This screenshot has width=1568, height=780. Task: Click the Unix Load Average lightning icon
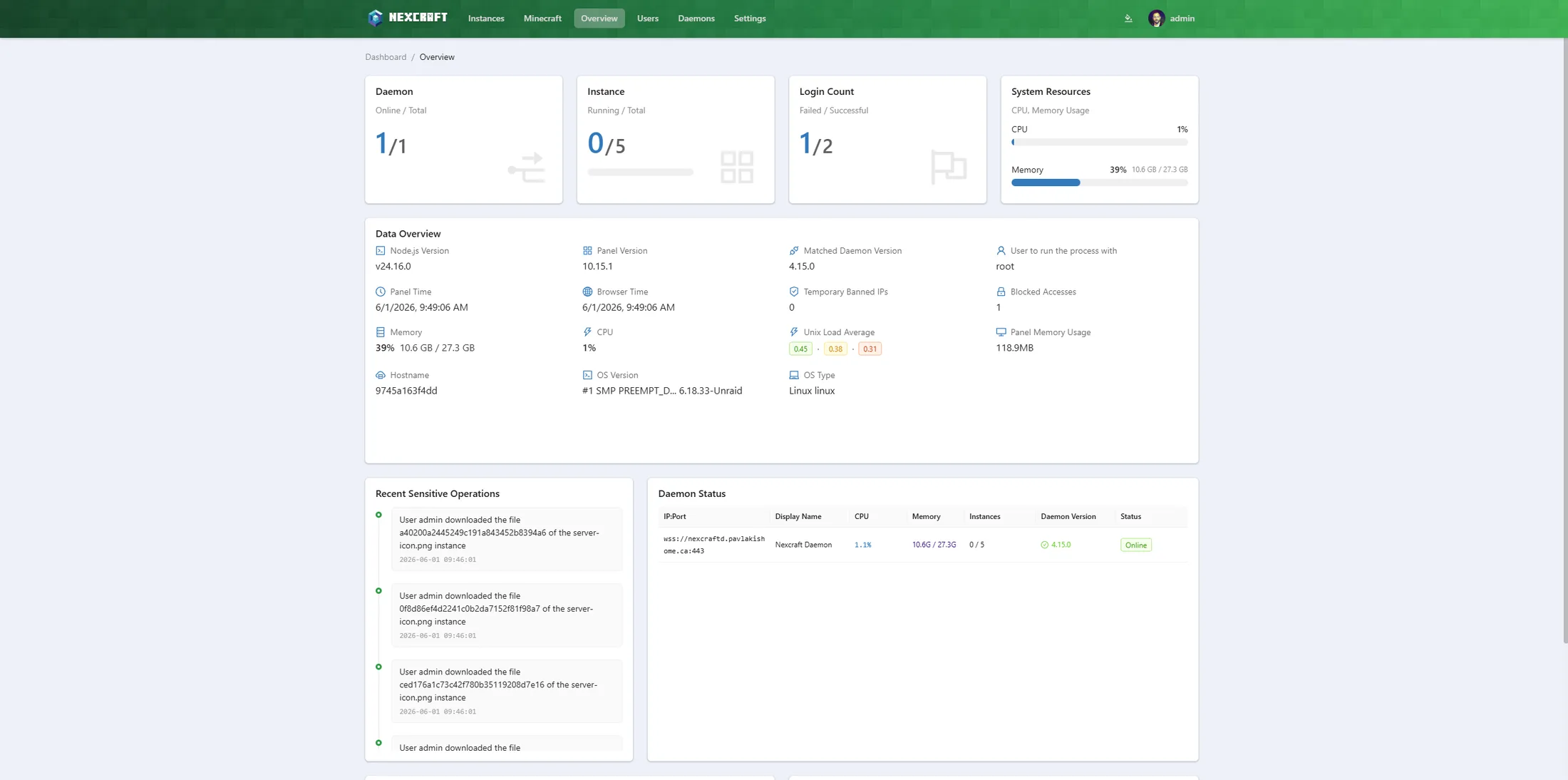pos(794,332)
